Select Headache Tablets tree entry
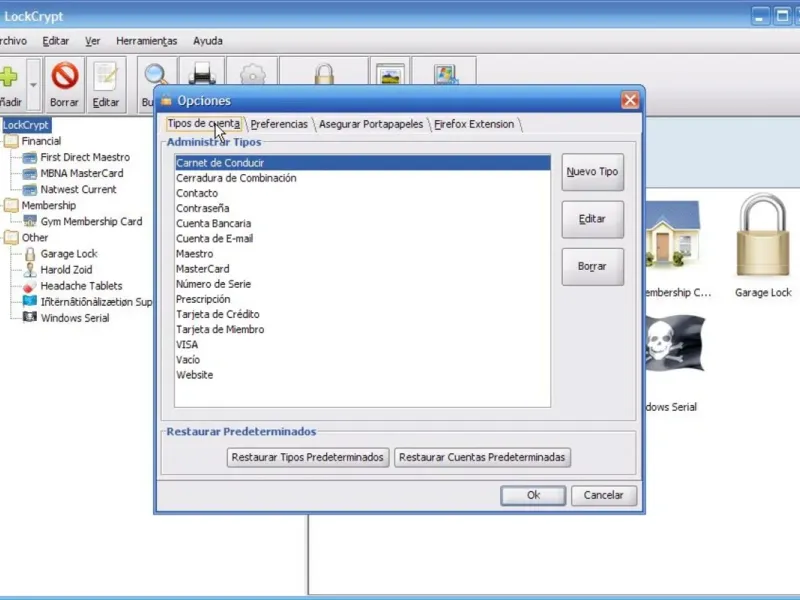This screenshot has height=600, width=800. coord(81,286)
